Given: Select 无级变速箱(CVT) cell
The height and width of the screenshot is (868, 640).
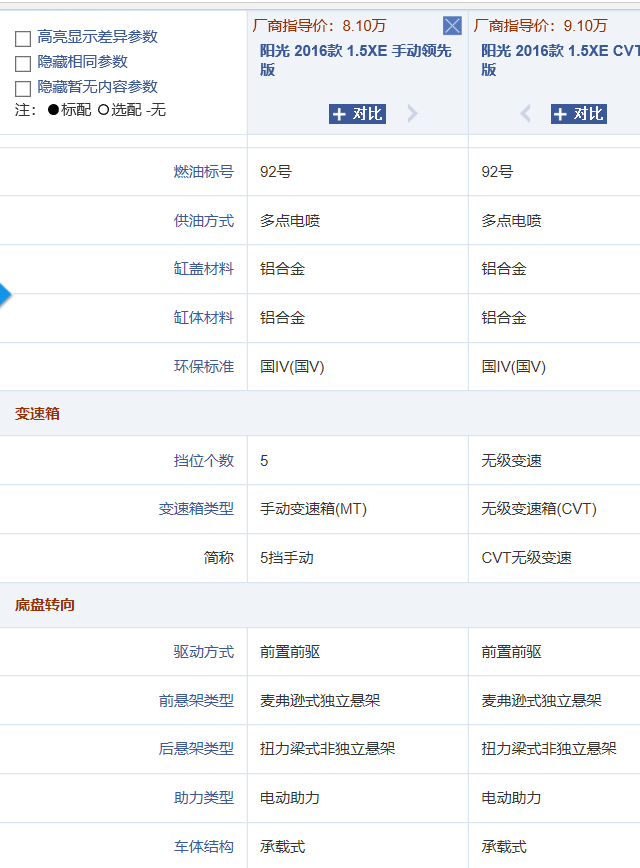Looking at the screenshot, I should point(539,509).
